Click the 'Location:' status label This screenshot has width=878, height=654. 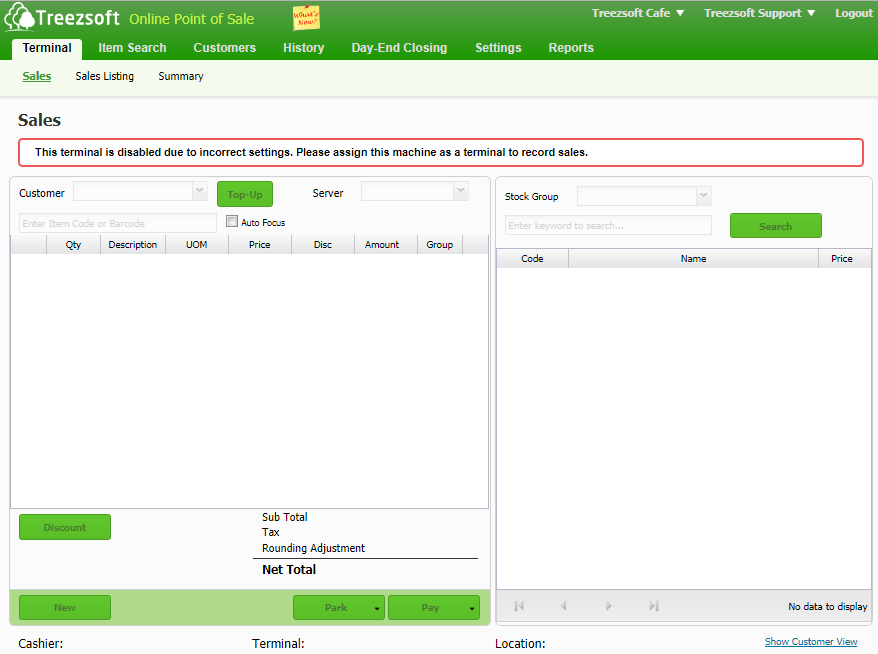coord(520,644)
